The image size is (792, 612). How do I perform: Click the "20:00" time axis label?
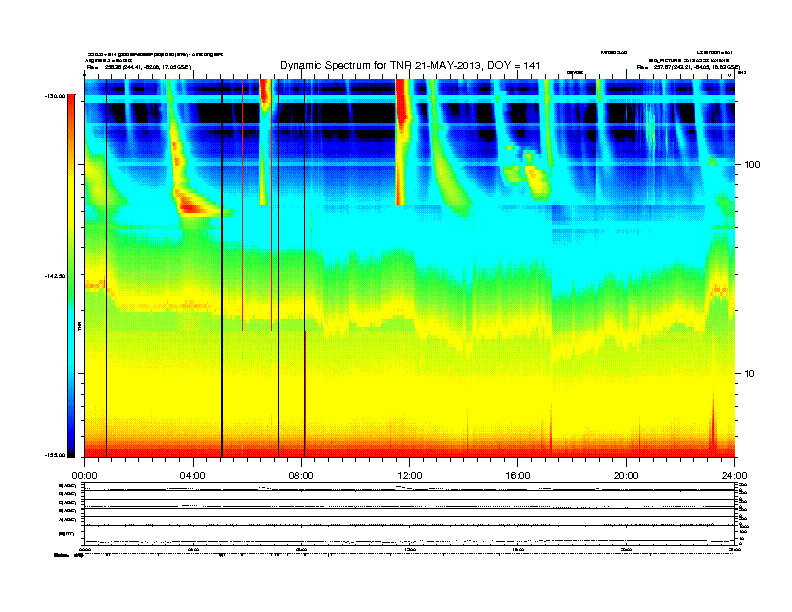tap(626, 476)
